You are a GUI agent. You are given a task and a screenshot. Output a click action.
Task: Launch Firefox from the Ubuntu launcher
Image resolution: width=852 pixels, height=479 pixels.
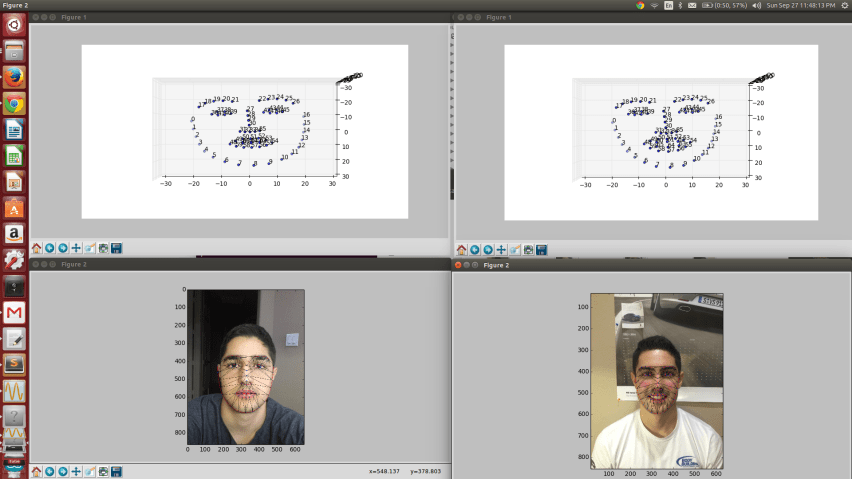14,77
